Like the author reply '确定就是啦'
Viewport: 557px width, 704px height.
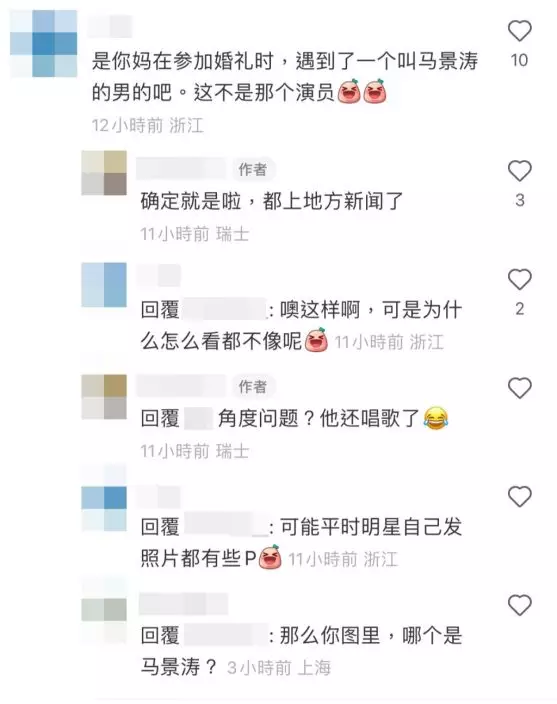click(x=519, y=171)
